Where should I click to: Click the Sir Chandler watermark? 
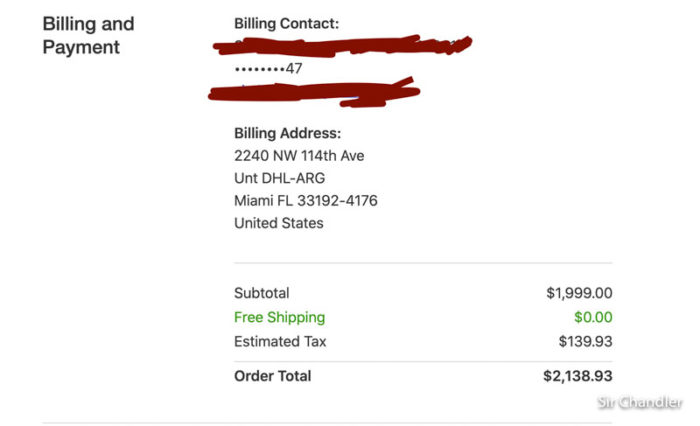639,402
